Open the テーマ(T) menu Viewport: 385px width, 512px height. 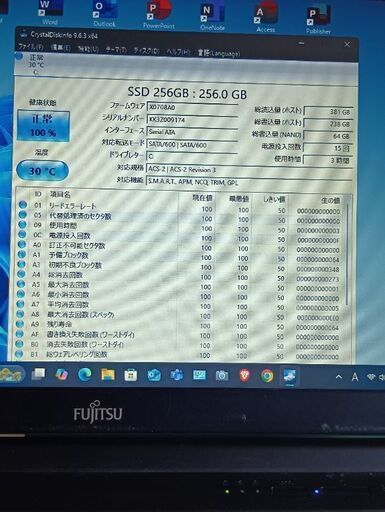pyautogui.click(x=116, y=50)
